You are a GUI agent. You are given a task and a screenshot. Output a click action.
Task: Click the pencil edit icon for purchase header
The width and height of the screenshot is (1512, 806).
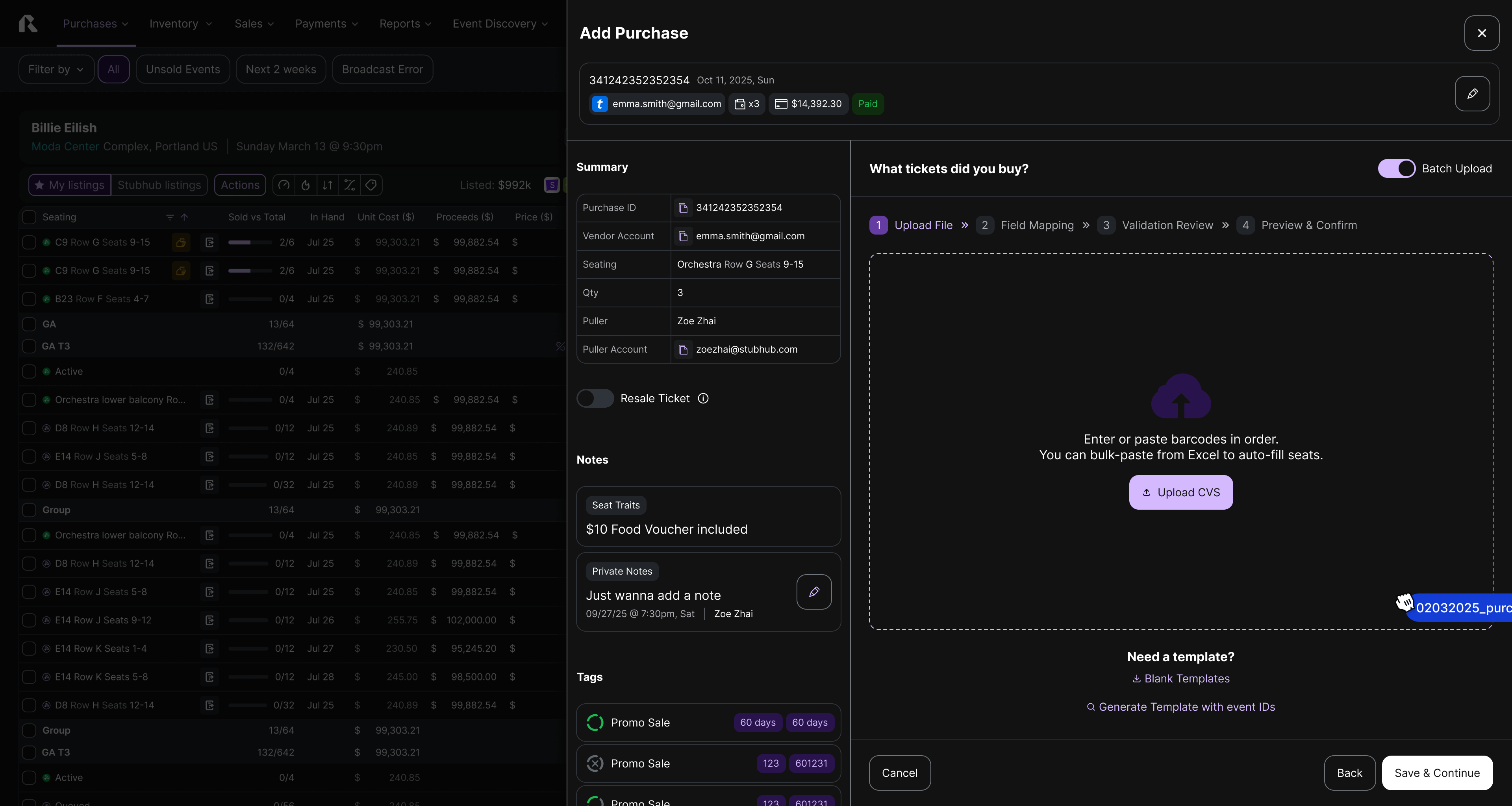1472,94
